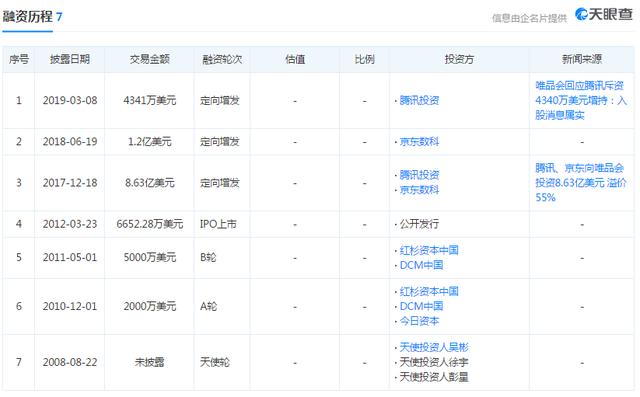Select amount cell 5000万美元

pyautogui.click(x=150, y=257)
